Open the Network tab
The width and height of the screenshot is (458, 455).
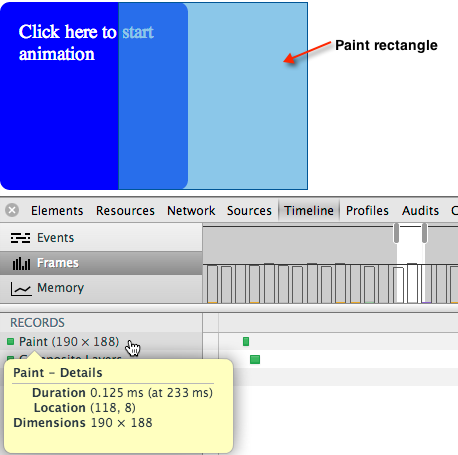pos(191,211)
